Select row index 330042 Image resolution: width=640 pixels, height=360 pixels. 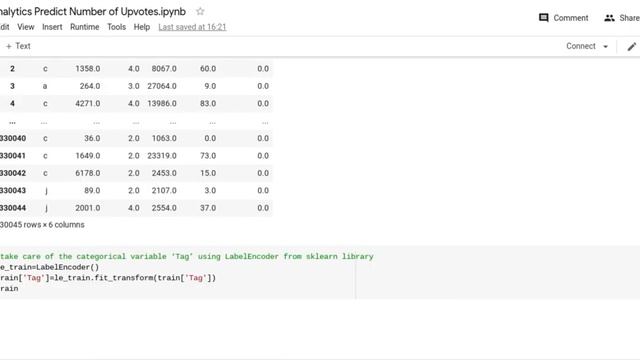coord(13,173)
